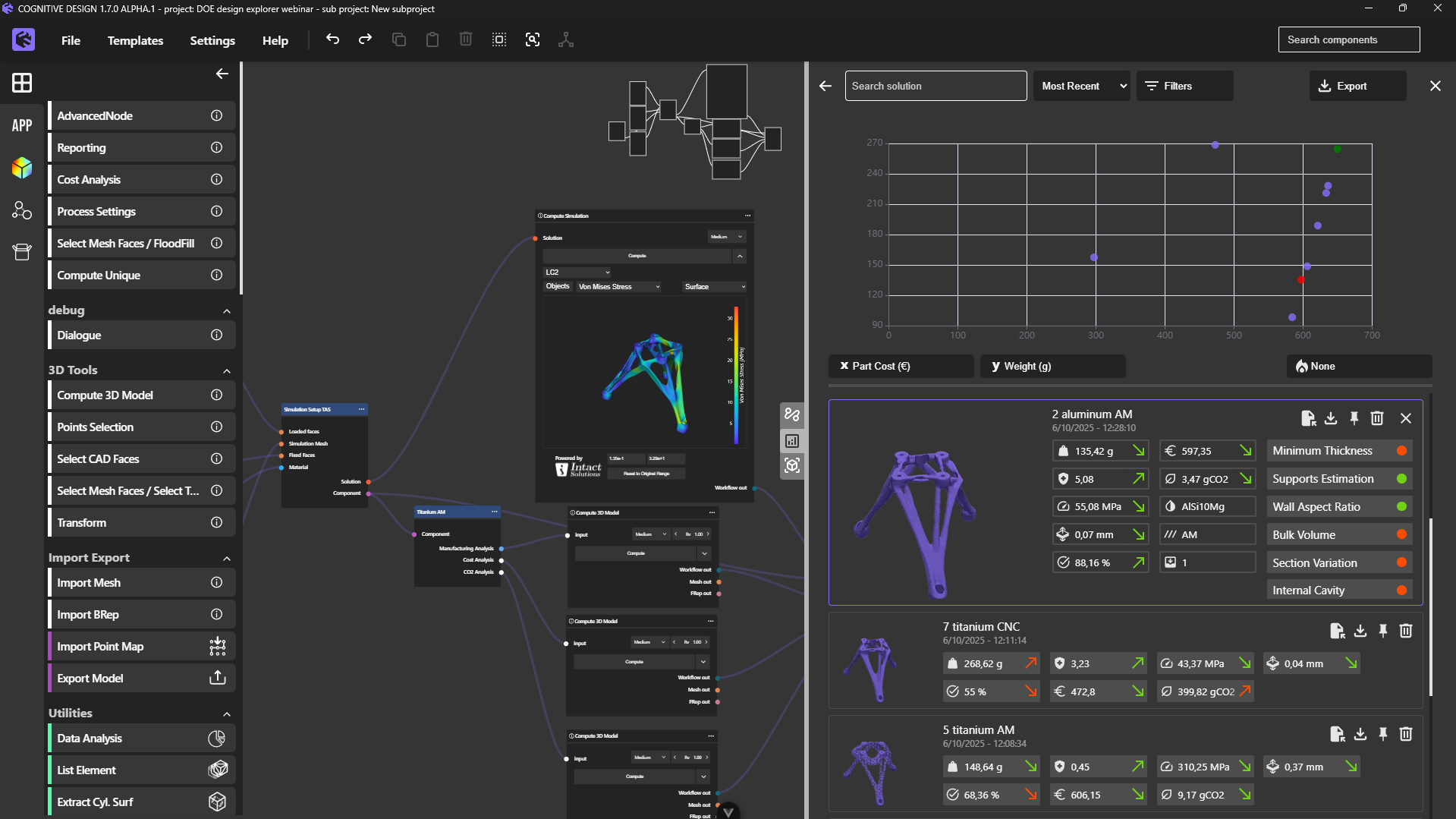1456x819 pixels.
Task: Click the green data point on the chart
Action: click(x=1337, y=150)
